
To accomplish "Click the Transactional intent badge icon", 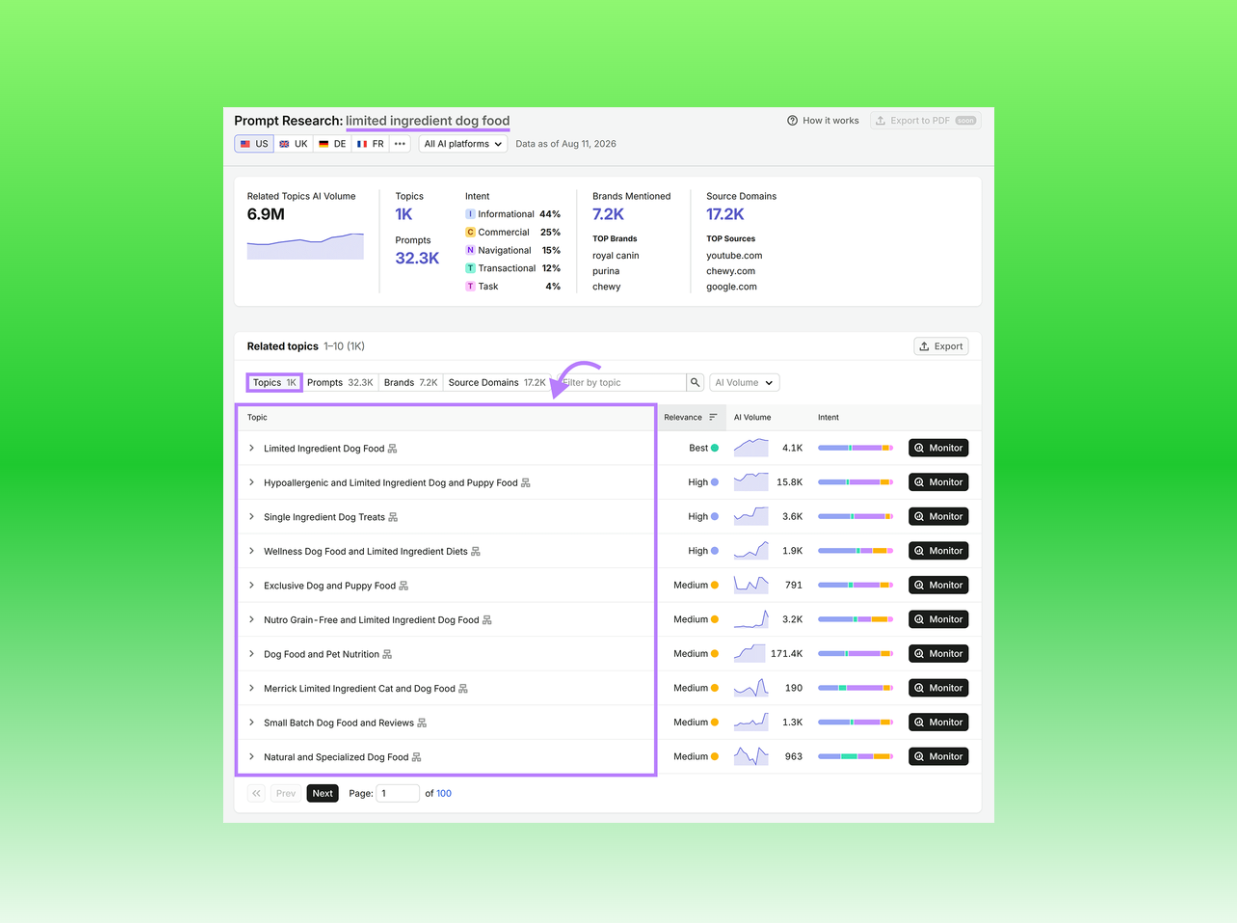I will [x=470, y=268].
